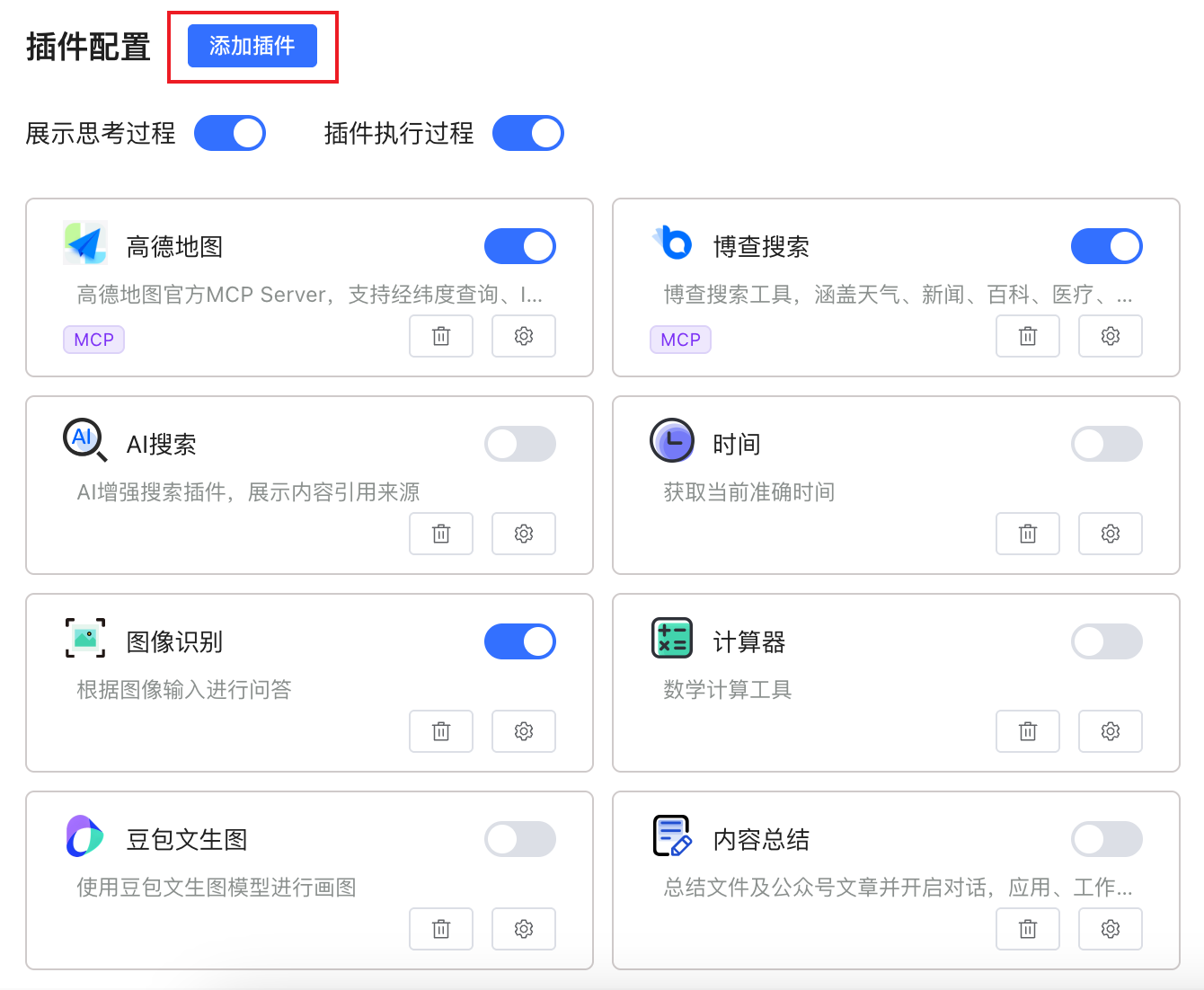Click the 高德地图 paper-plane logo
Screen dimensions: 1204x990
pyautogui.click(x=85, y=243)
